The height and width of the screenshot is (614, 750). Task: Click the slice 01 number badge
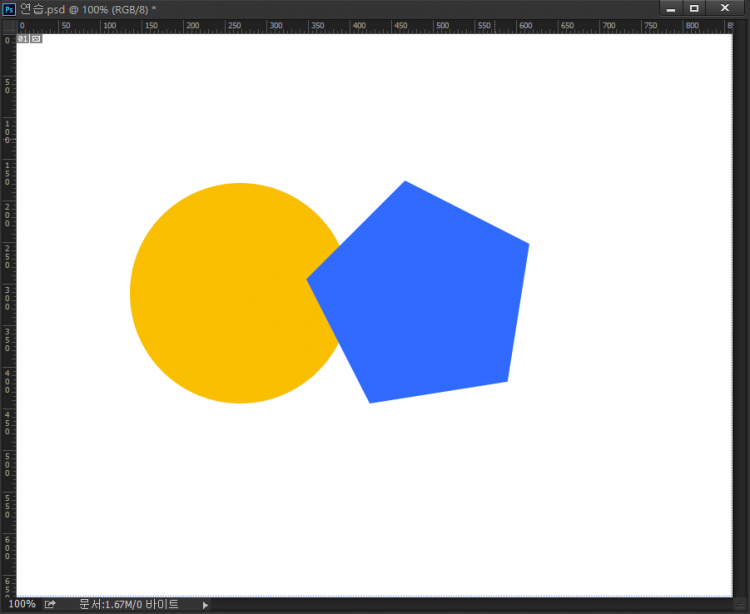pos(22,39)
